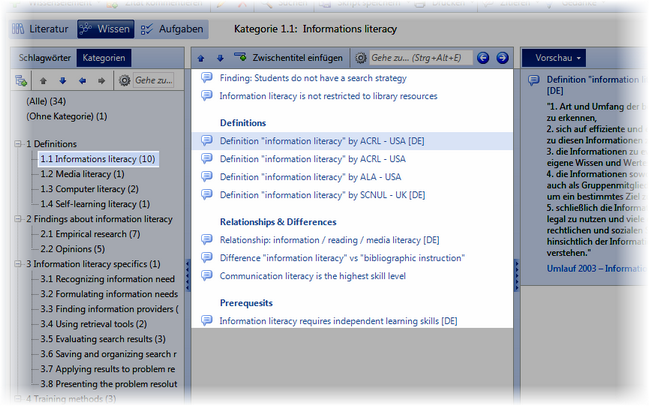Select the Definitions subheading
The image size is (649, 406).
point(243,123)
